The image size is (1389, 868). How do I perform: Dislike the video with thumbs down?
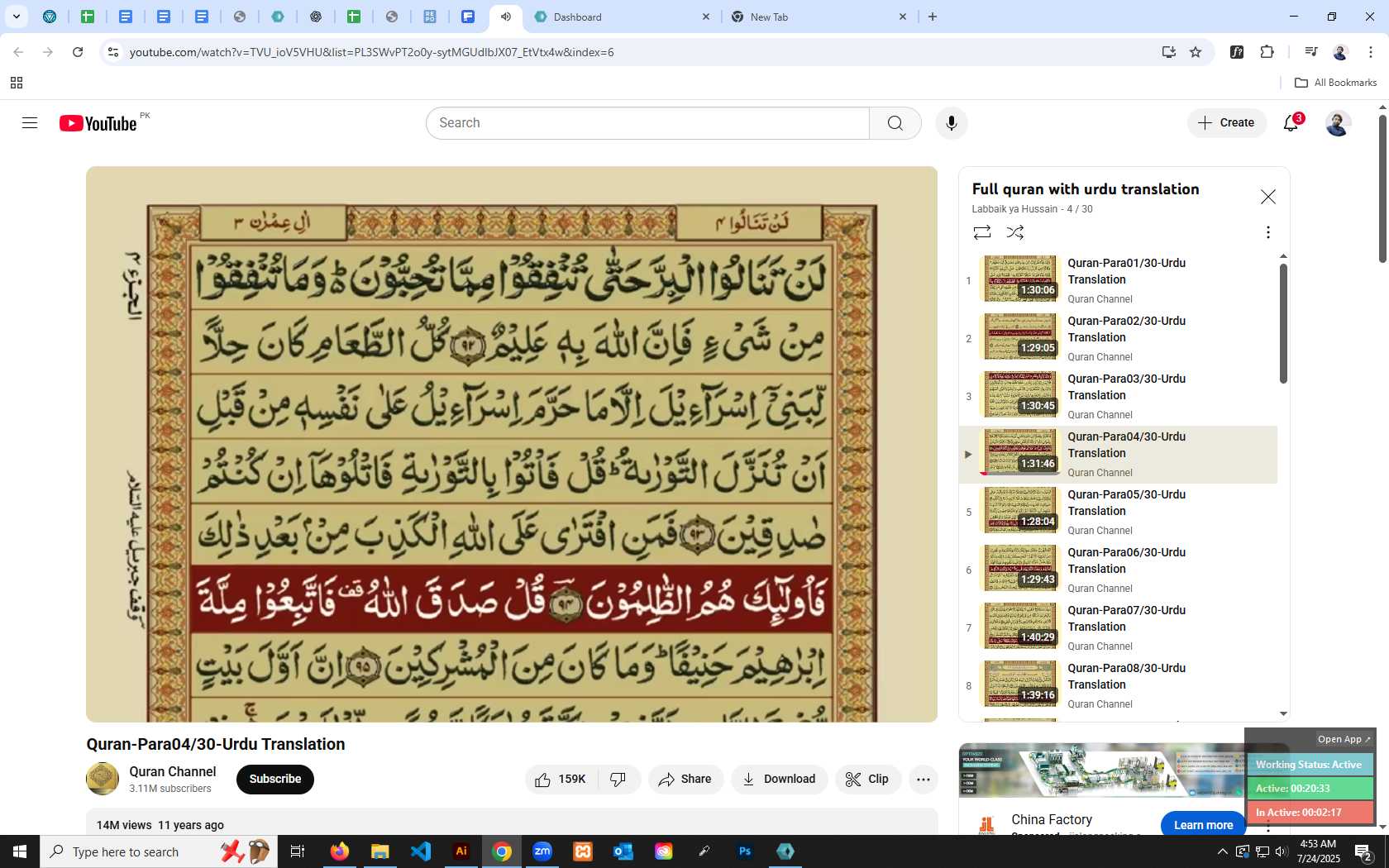coord(618,779)
